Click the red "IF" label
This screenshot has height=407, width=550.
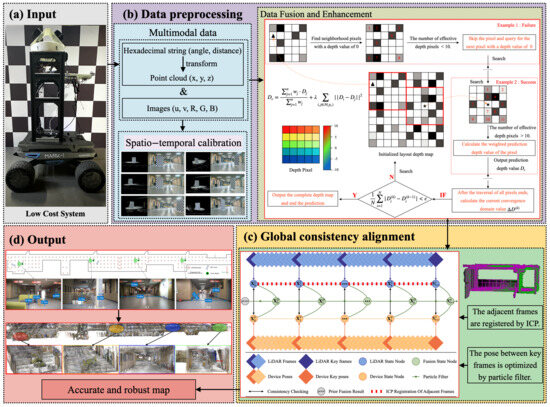[442, 195]
